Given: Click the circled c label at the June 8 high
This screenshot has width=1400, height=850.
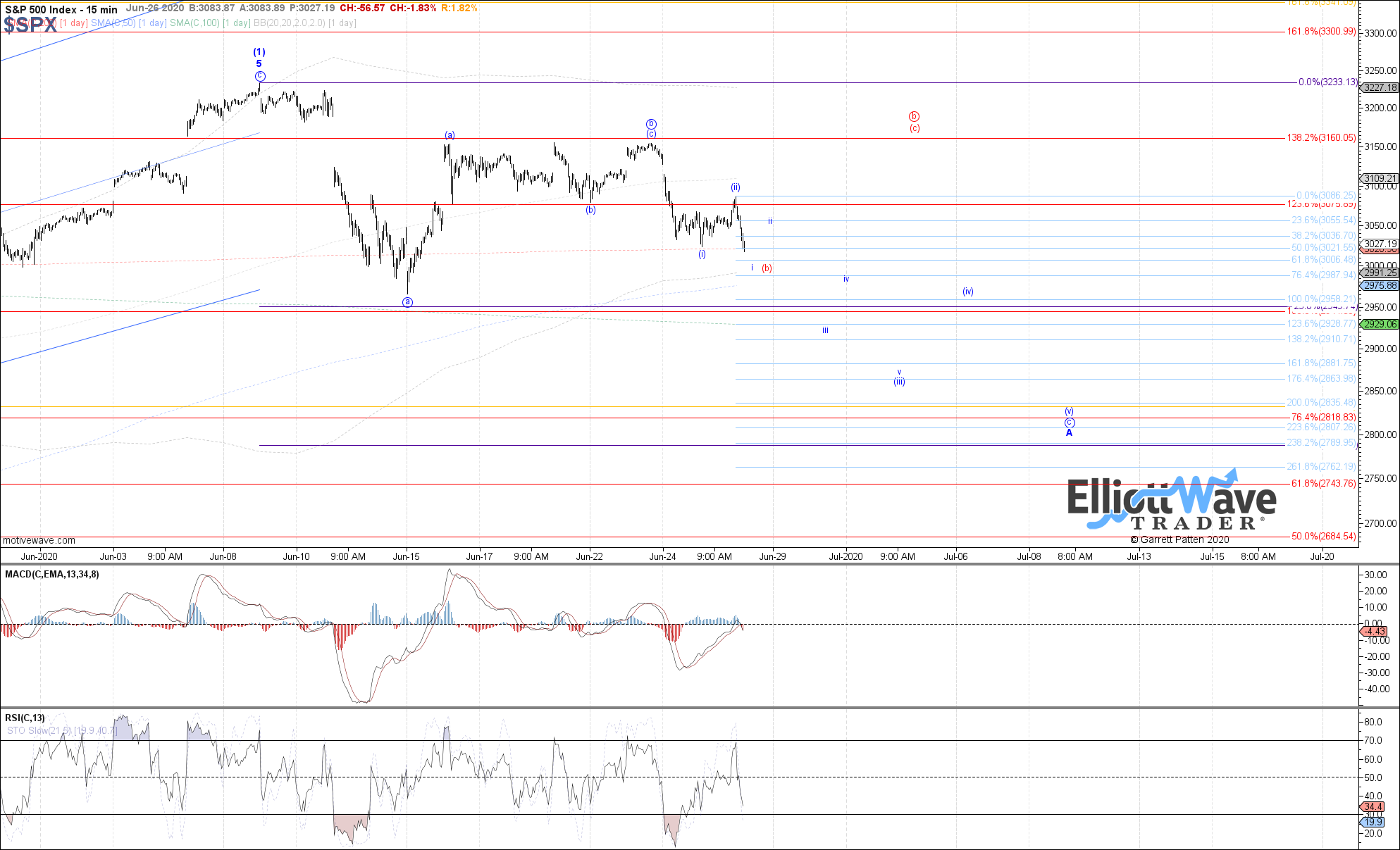Looking at the screenshot, I should coord(260,76).
